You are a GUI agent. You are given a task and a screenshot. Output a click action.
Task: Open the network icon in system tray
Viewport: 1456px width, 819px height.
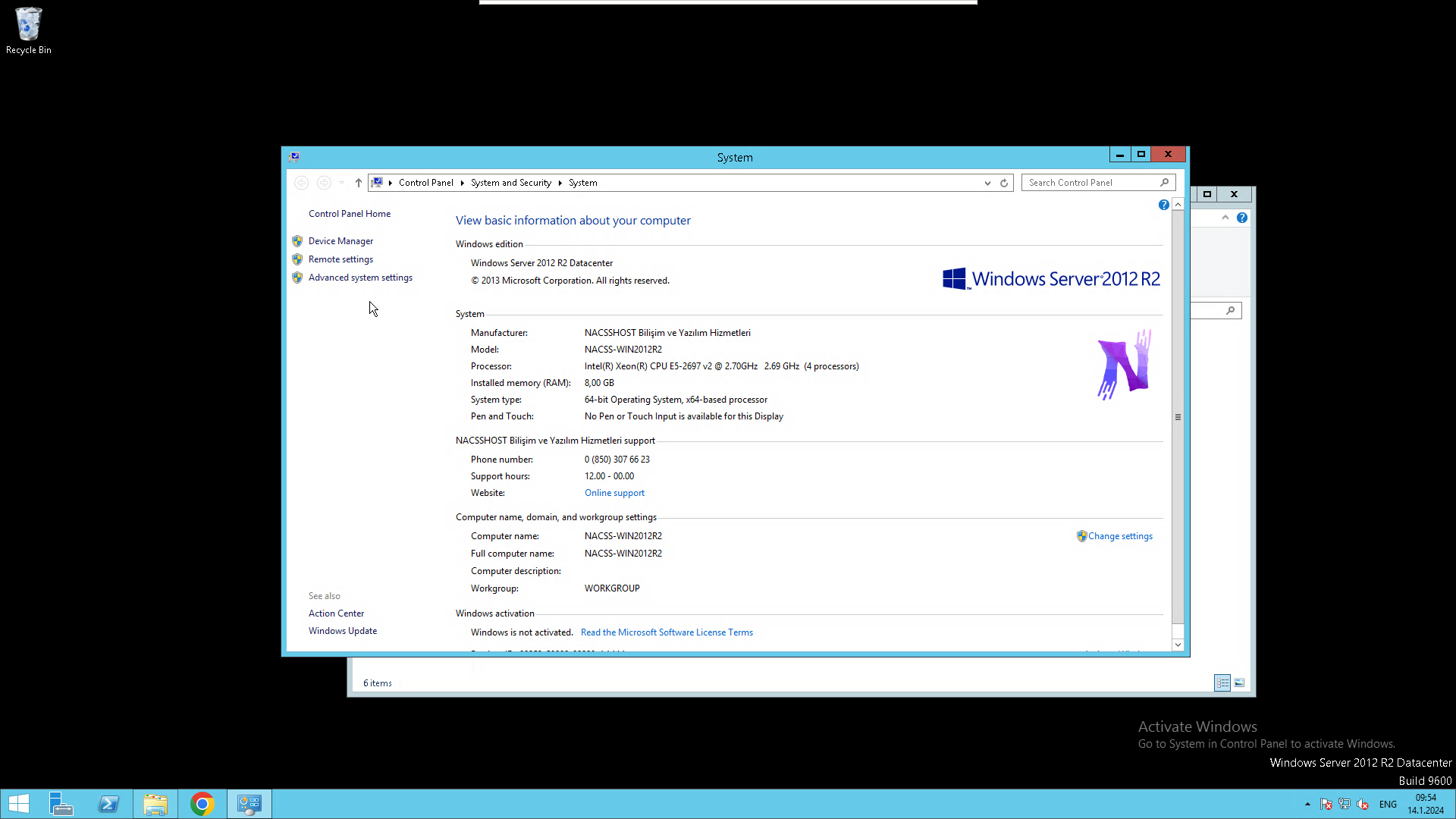(x=1344, y=804)
